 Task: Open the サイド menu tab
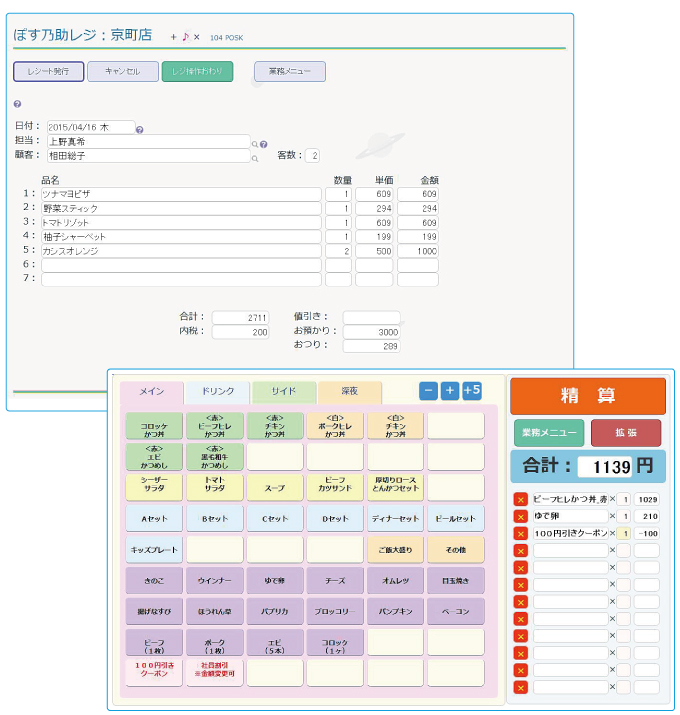(x=284, y=392)
